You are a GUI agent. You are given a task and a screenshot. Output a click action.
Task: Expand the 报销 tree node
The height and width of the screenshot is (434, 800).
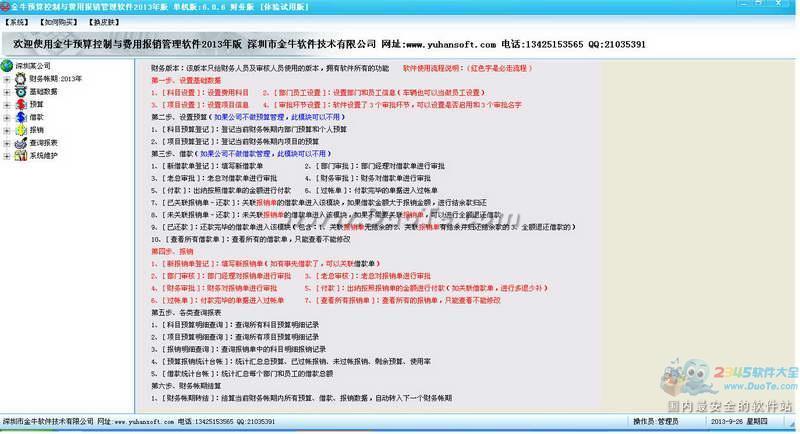tap(7, 131)
